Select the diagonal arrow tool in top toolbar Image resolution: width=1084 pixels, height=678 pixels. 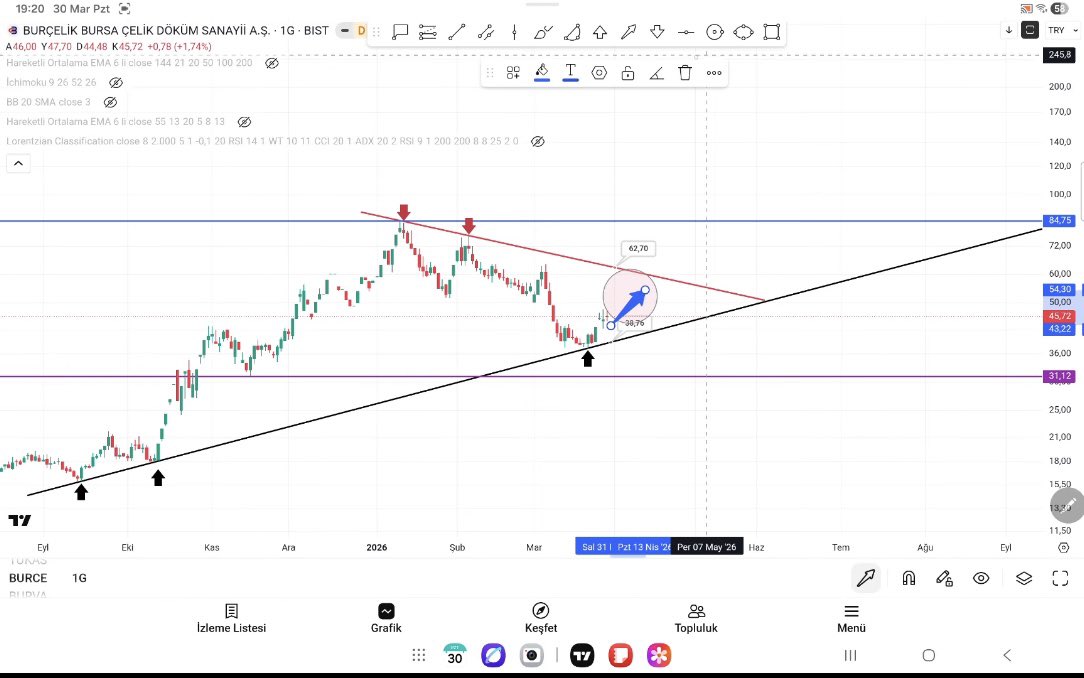click(x=628, y=32)
